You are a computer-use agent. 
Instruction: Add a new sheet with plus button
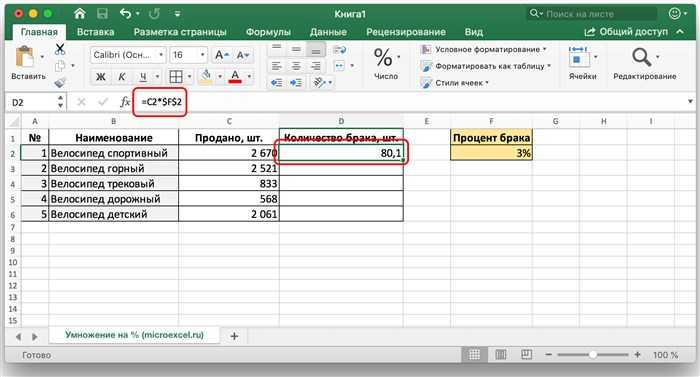click(x=234, y=336)
